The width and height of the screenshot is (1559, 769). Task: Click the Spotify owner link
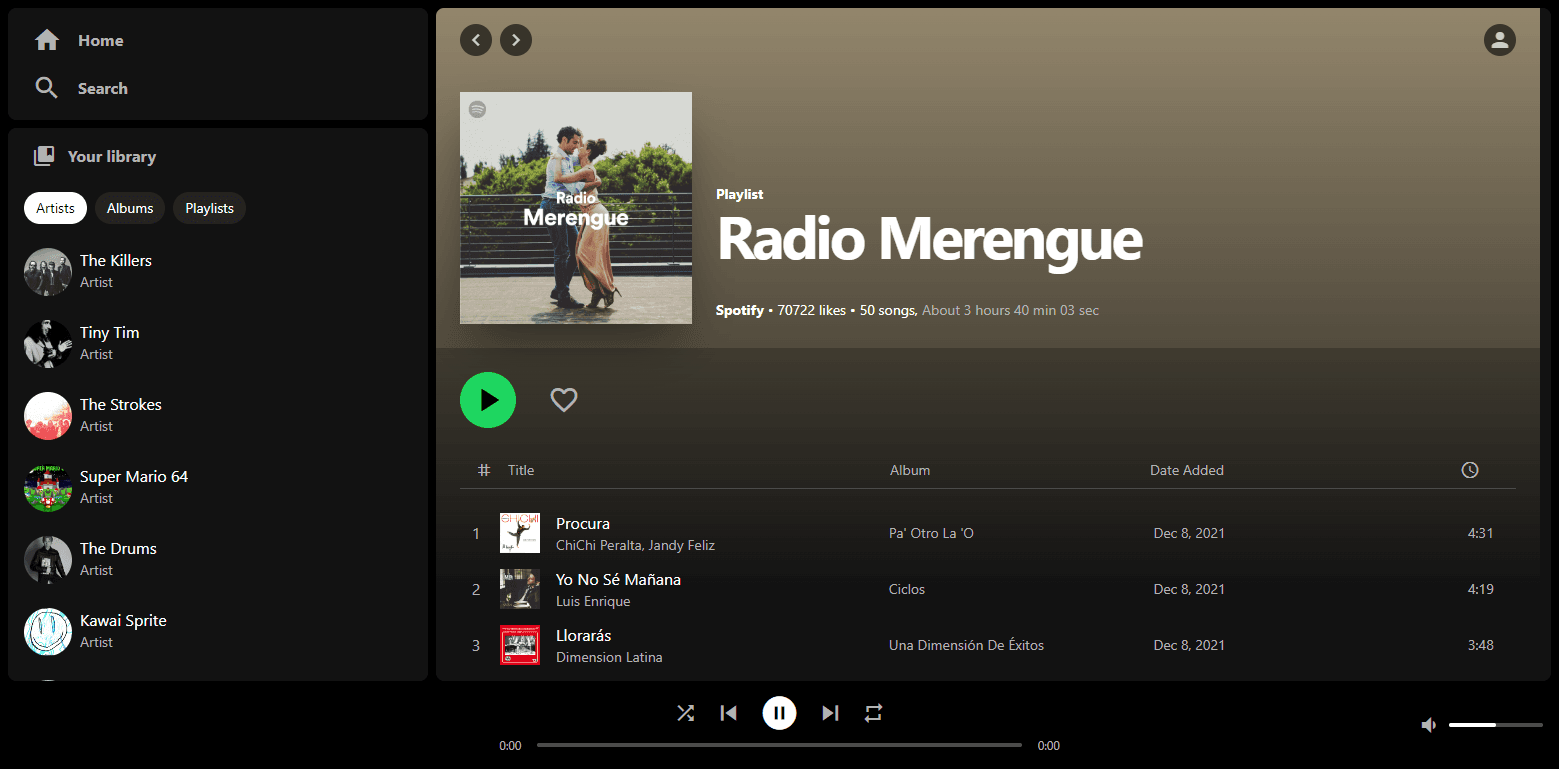pos(739,310)
